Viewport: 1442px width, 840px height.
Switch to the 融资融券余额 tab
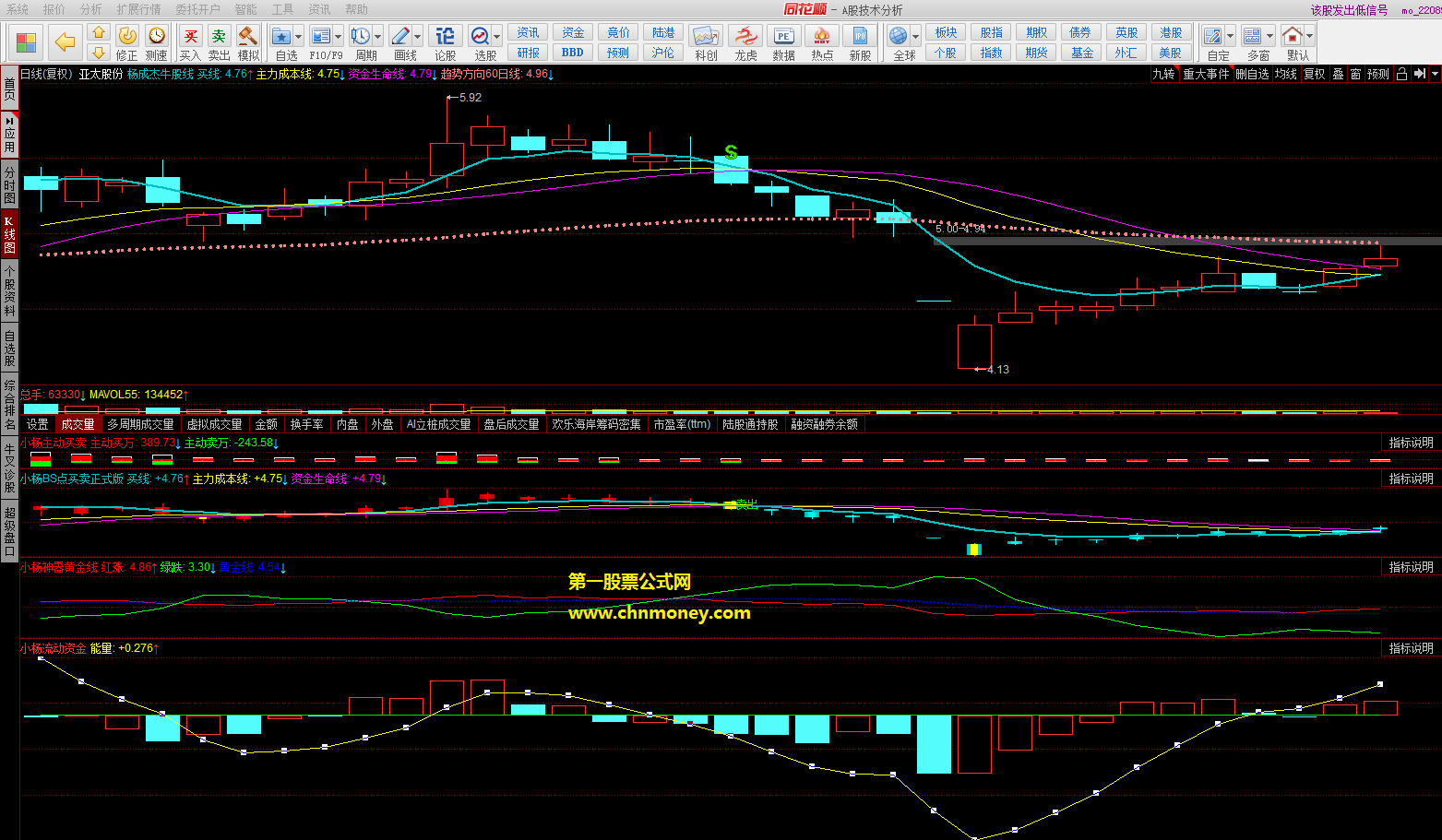coord(824,424)
